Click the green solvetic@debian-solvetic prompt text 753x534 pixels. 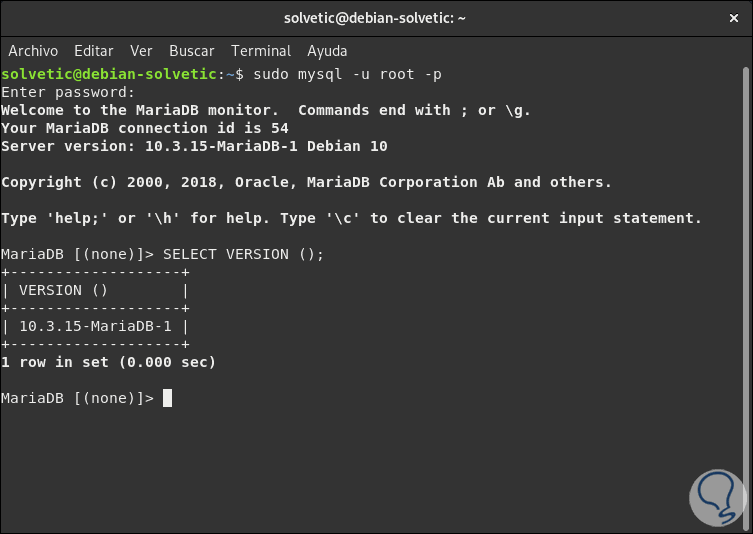(109, 74)
